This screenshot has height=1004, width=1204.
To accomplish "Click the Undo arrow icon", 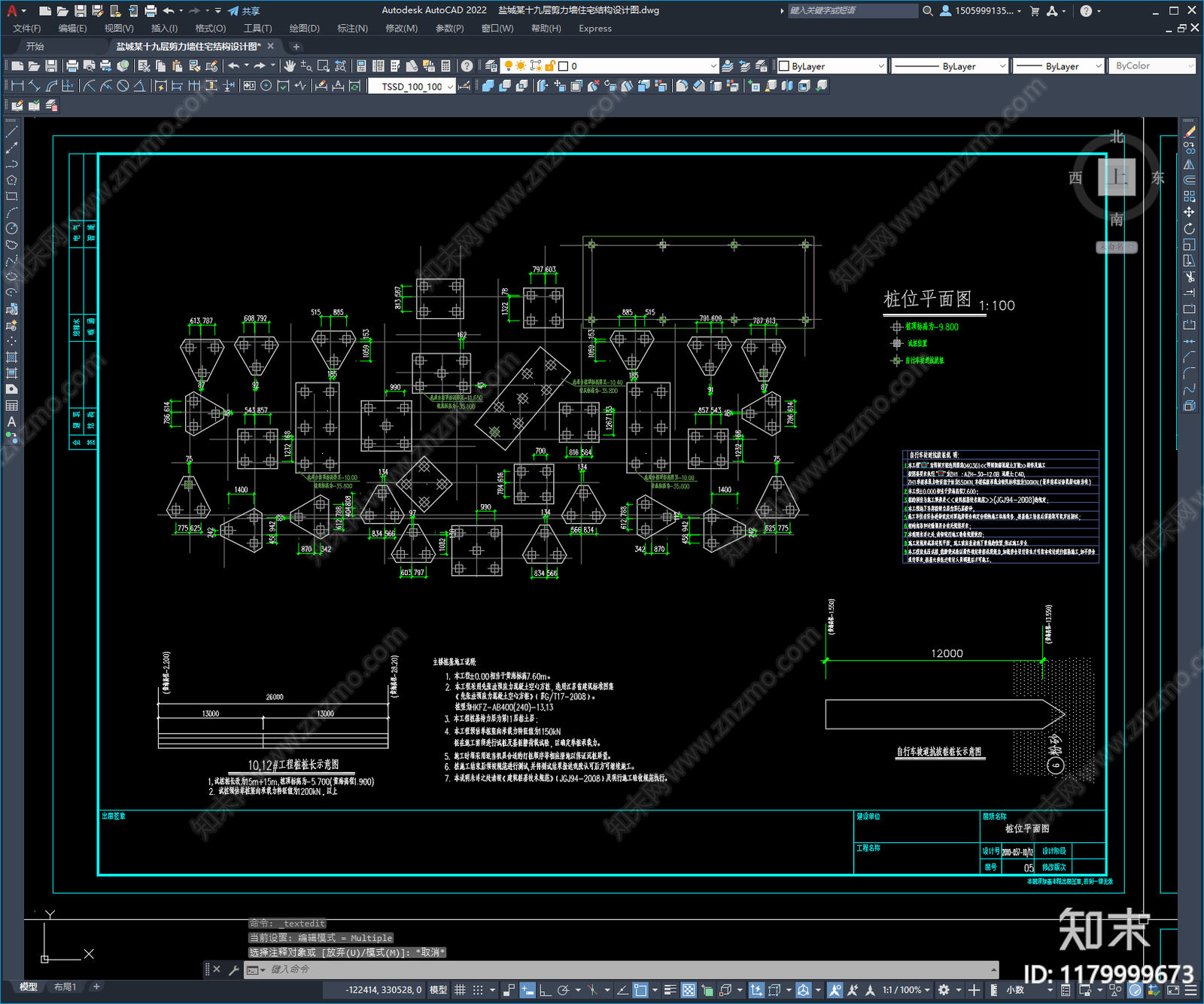I will [234, 66].
